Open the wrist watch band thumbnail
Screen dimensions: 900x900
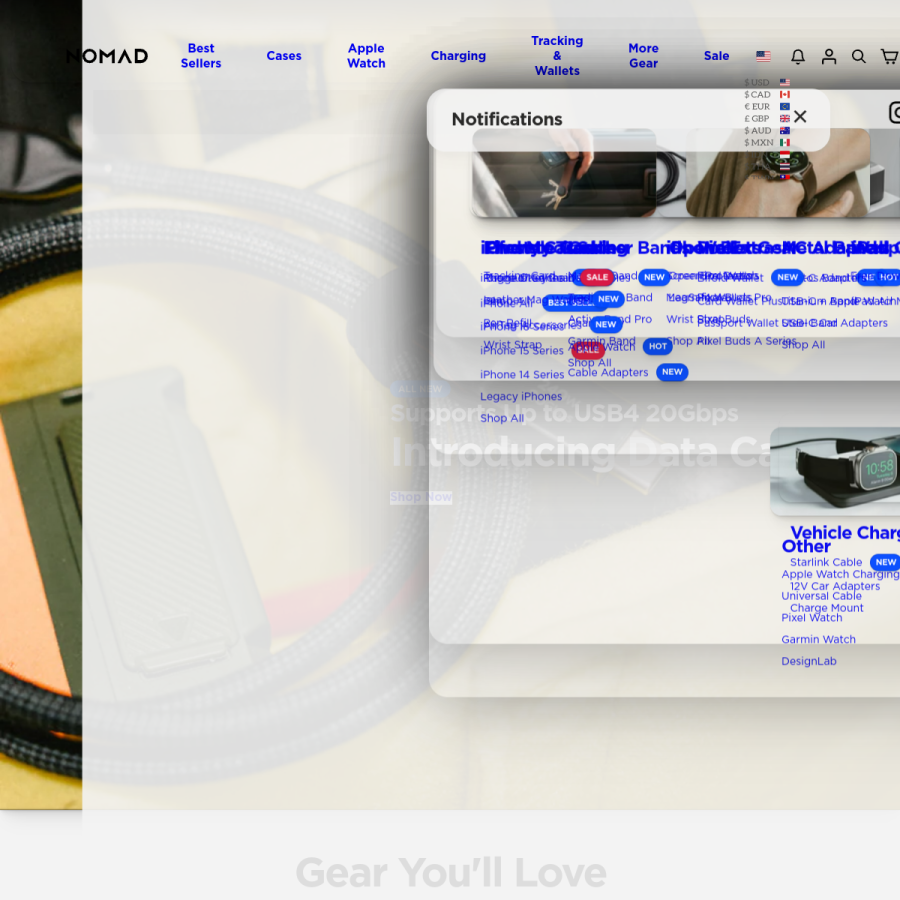[778, 173]
